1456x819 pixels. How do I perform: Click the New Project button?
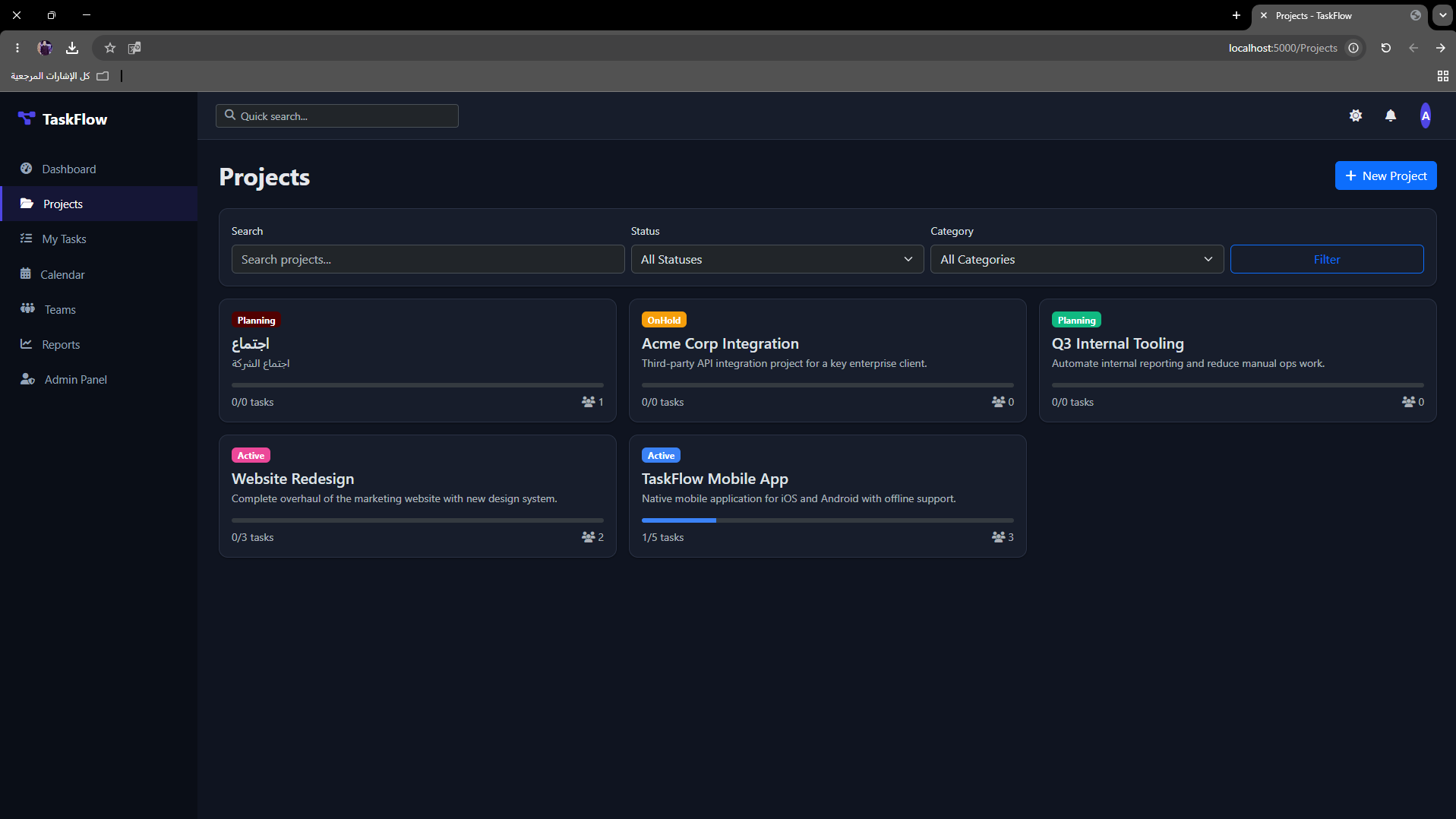tap(1385, 175)
